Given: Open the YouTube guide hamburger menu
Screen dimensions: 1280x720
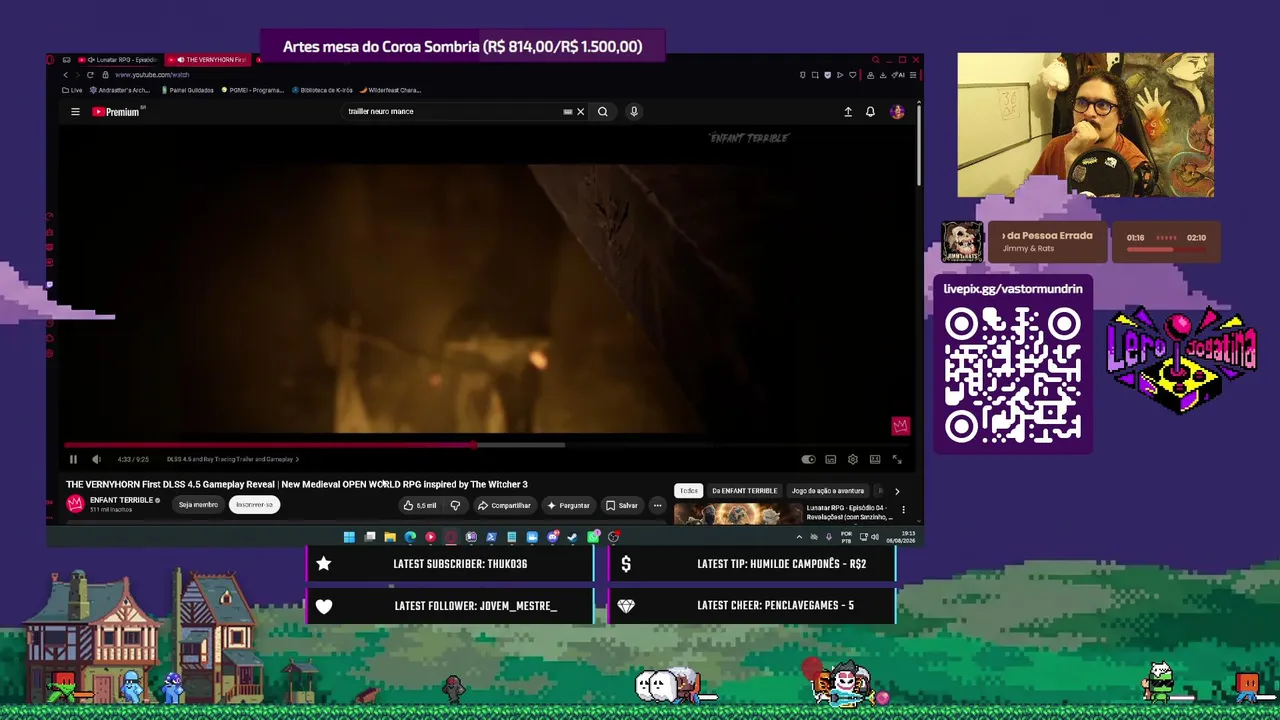Looking at the screenshot, I should click(75, 112).
